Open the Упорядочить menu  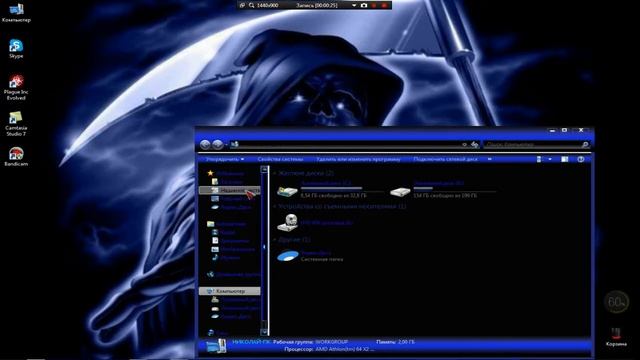point(224,159)
